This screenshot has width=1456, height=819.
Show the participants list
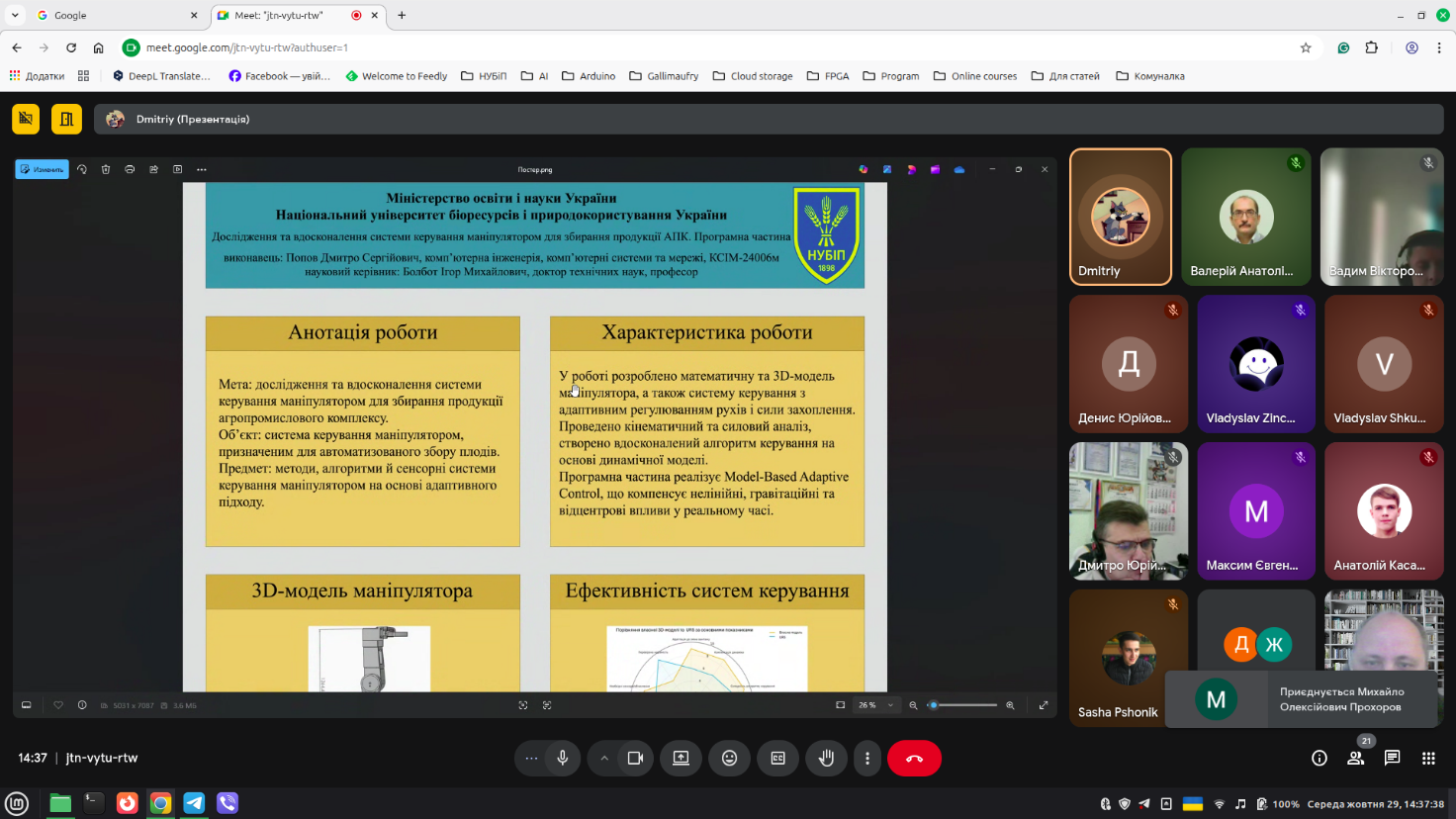1355,758
